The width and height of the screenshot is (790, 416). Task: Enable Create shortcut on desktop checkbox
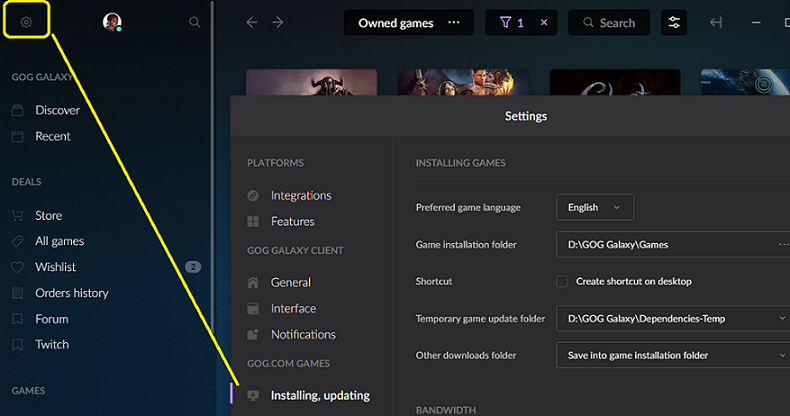click(562, 281)
